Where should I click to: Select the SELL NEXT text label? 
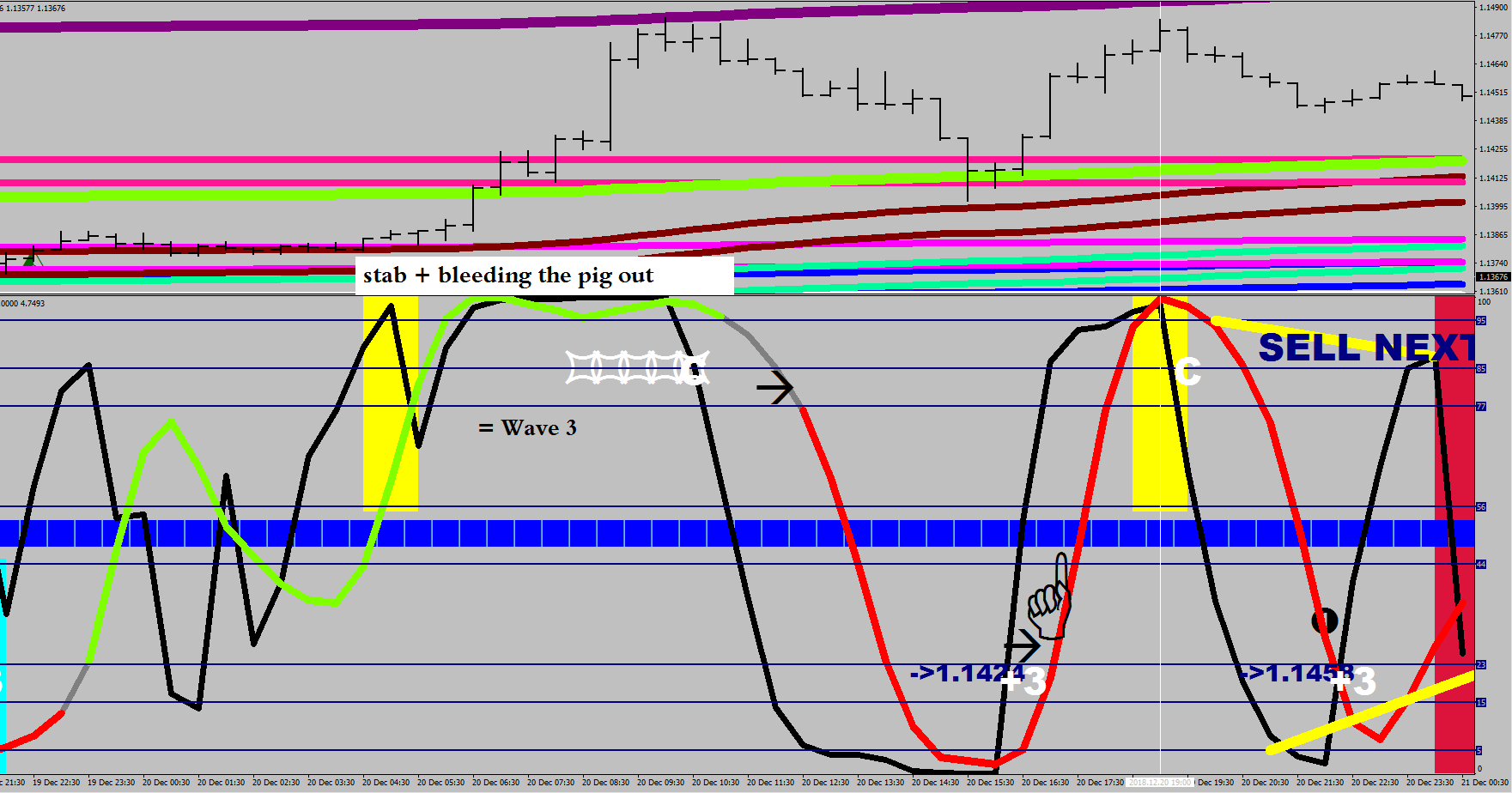click(x=1365, y=348)
